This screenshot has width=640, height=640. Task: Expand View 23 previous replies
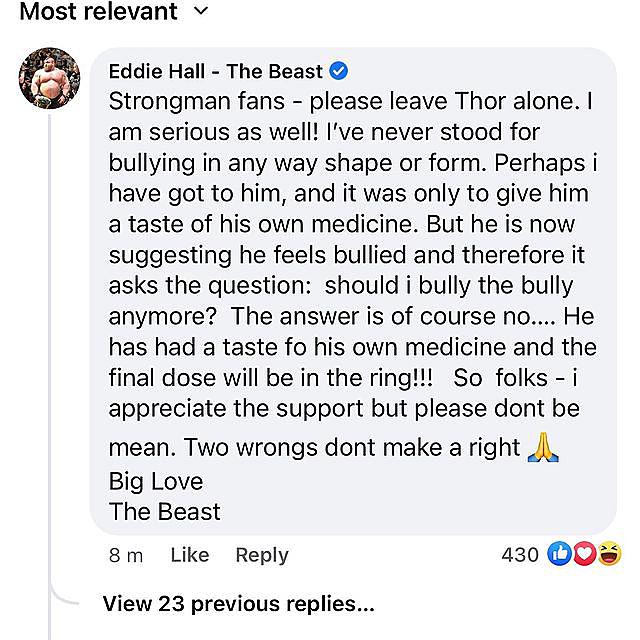pos(238,604)
